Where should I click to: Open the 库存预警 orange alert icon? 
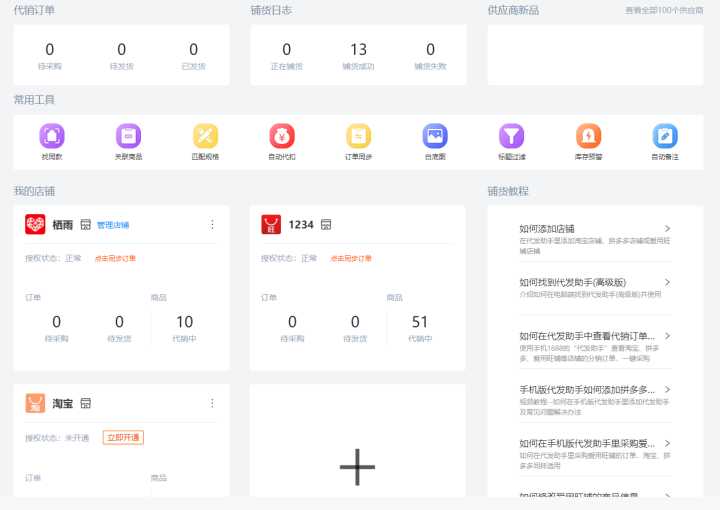click(x=588, y=136)
